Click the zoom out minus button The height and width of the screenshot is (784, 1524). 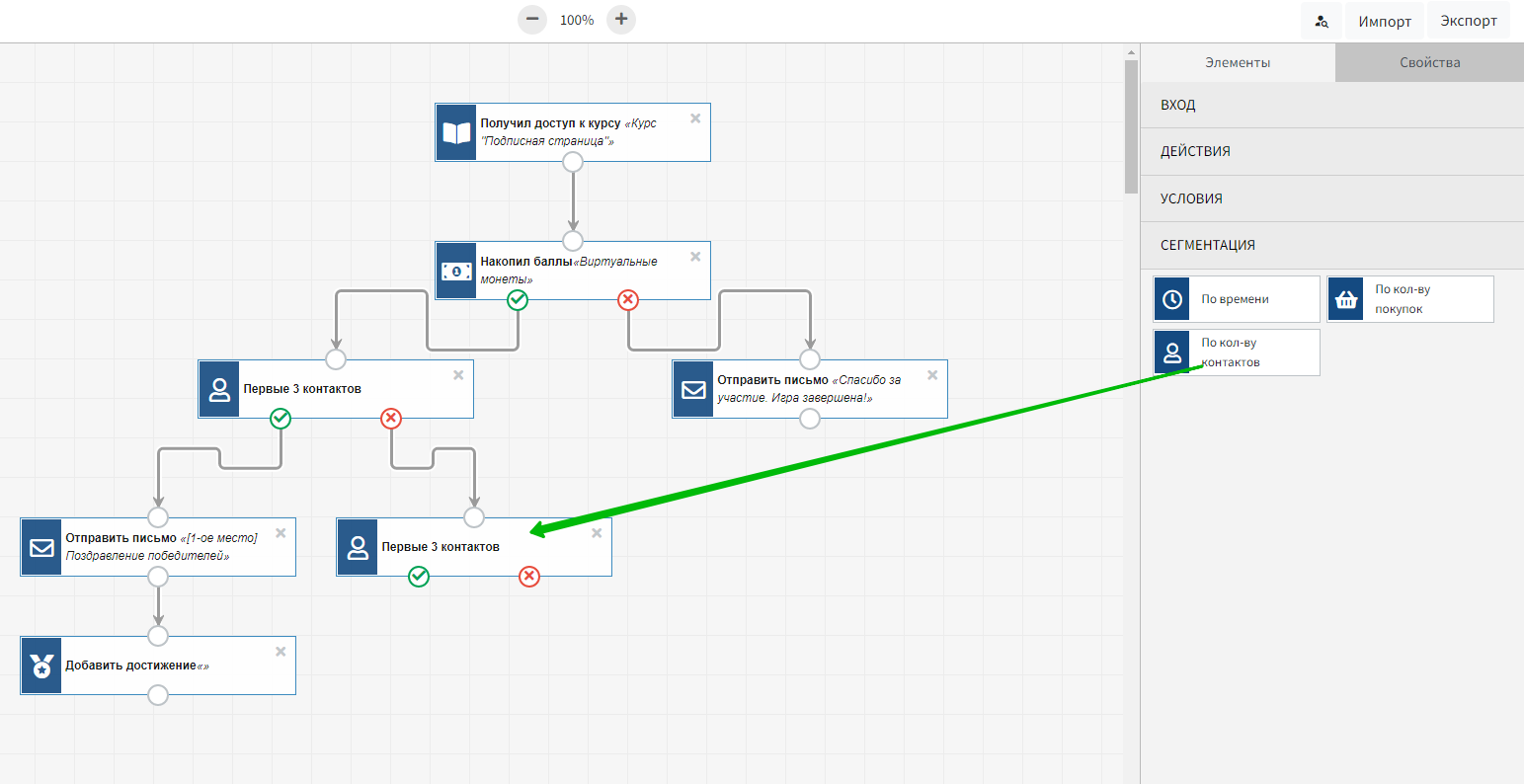[532, 19]
